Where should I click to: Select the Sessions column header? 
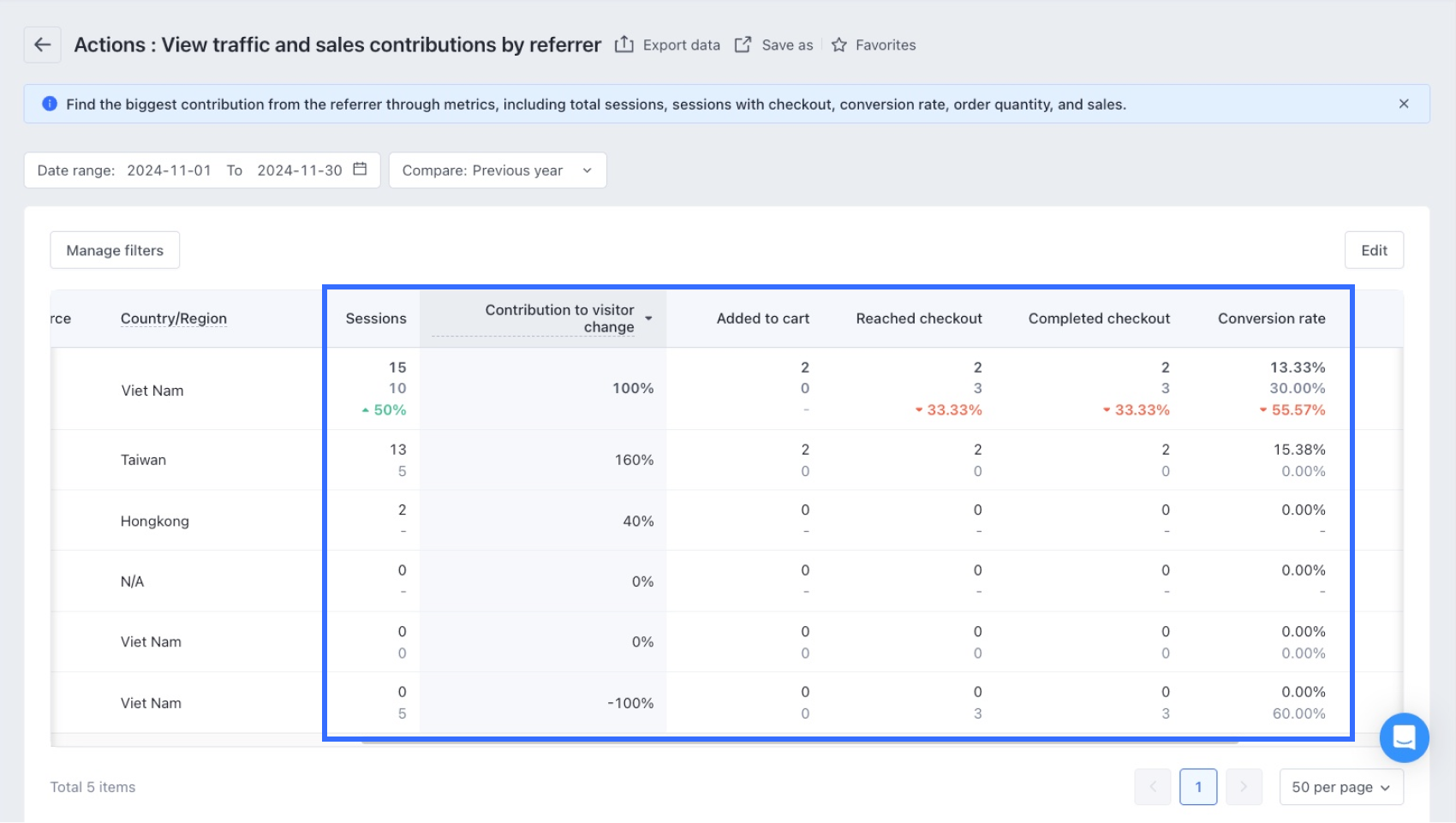376,319
